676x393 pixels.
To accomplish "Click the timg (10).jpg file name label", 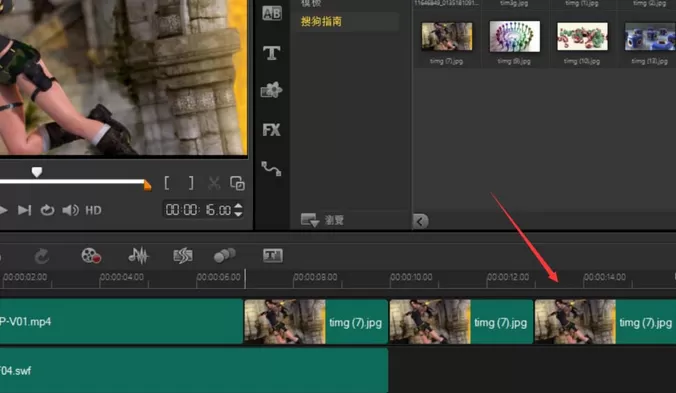I will point(582,61).
